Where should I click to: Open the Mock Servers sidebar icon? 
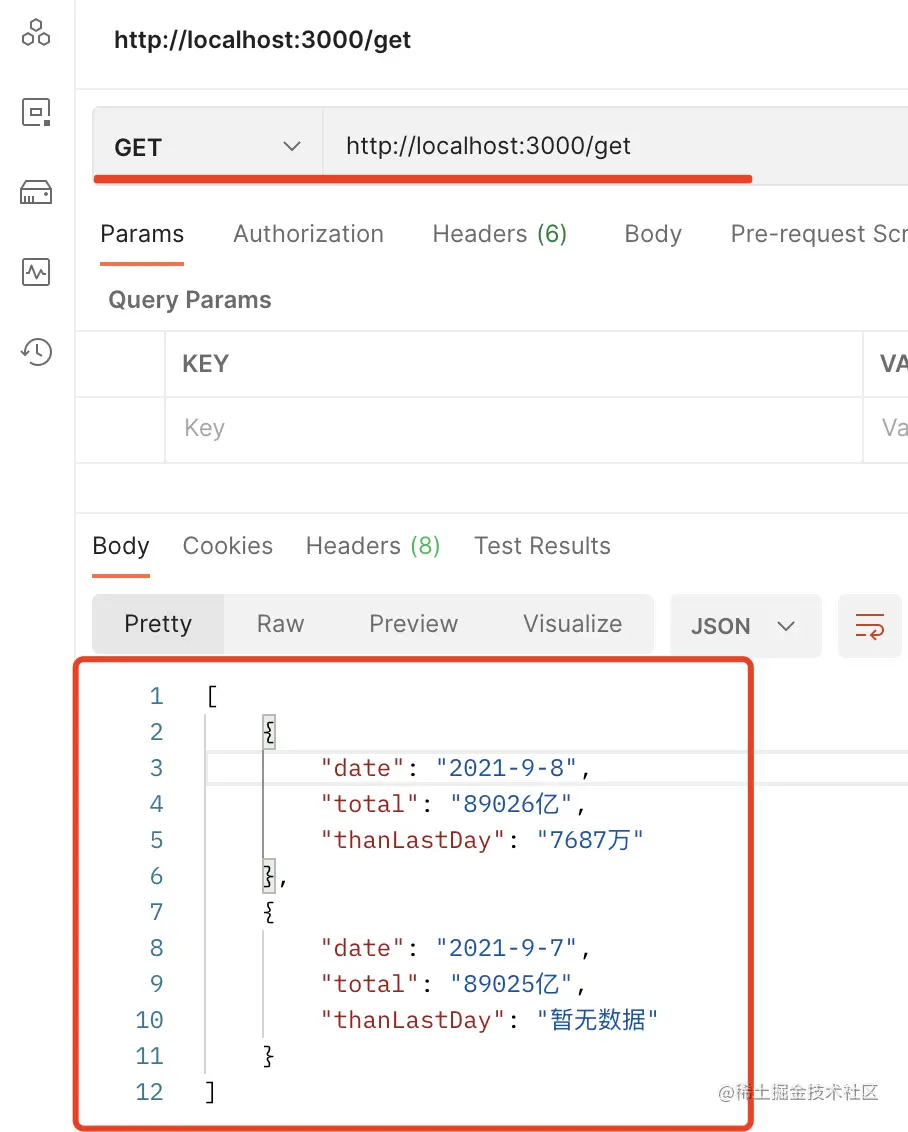pos(36,193)
